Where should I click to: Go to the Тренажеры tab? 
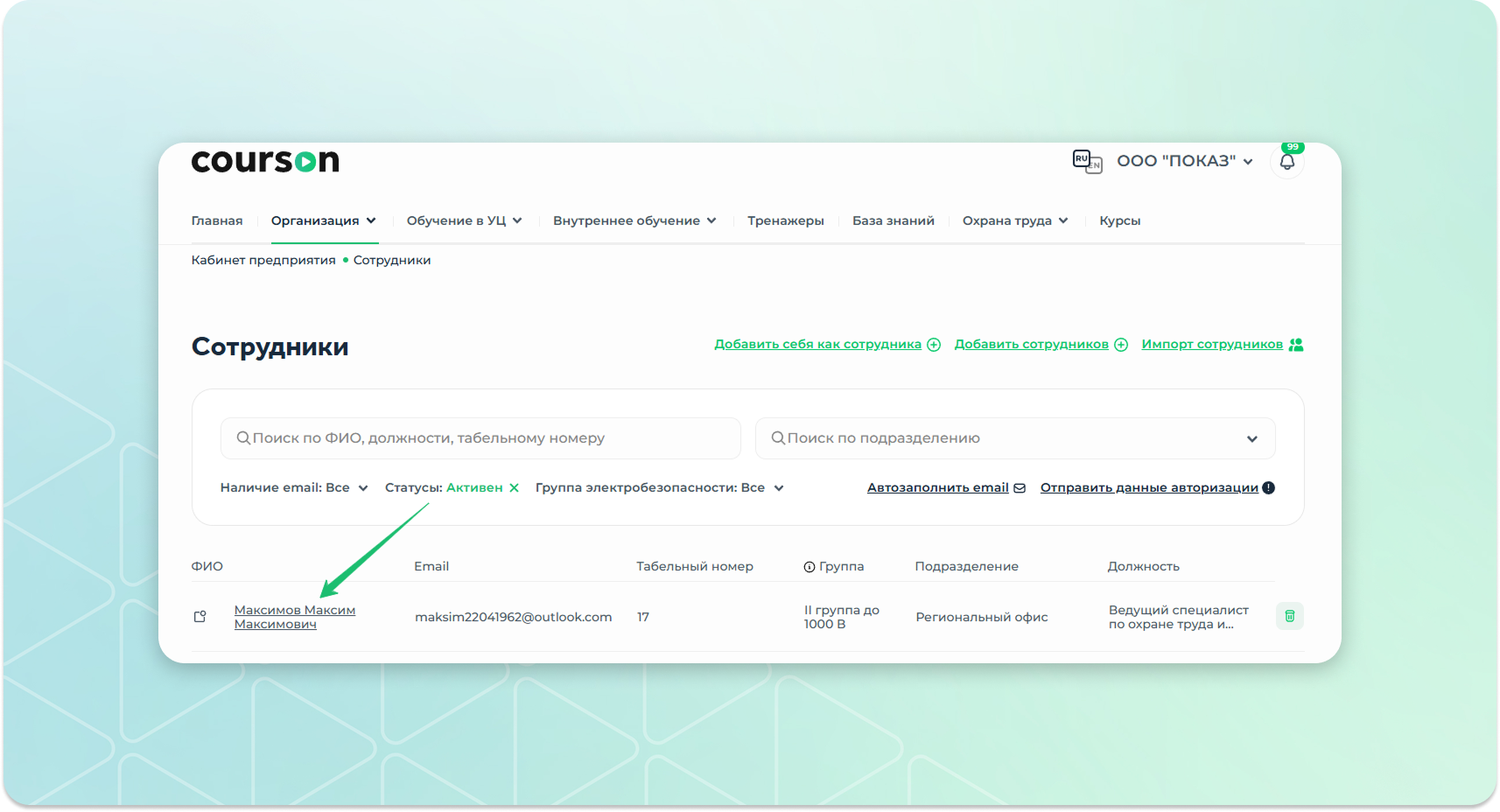(x=785, y=220)
